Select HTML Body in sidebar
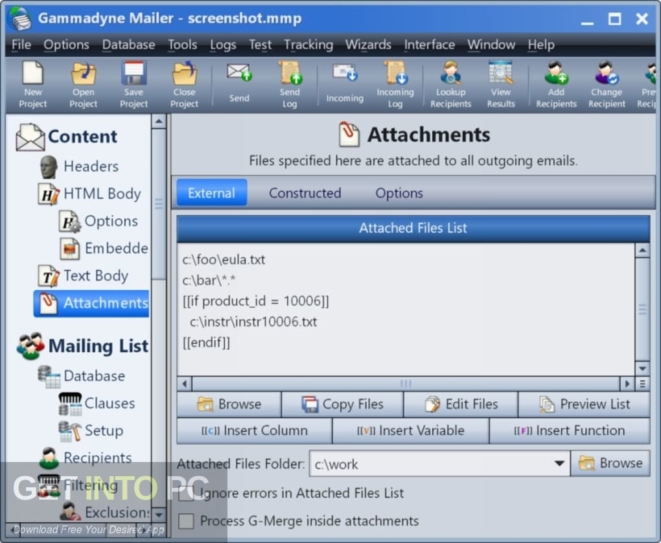The image size is (661, 543). [102, 194]
